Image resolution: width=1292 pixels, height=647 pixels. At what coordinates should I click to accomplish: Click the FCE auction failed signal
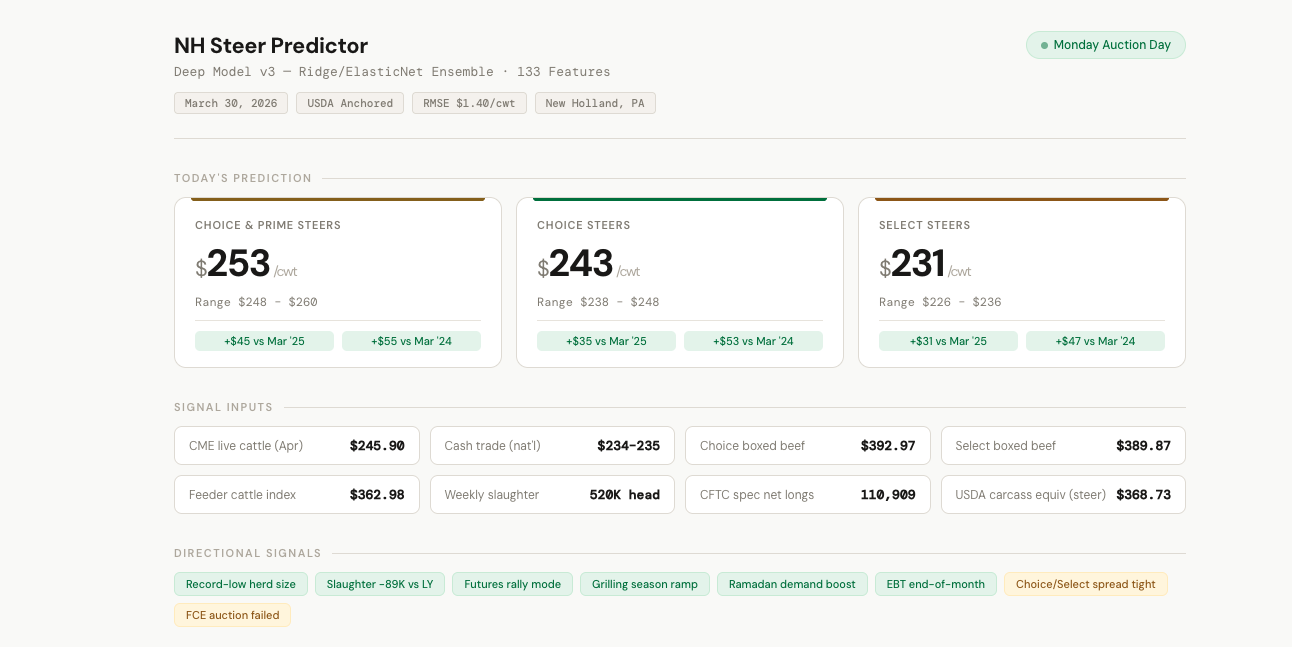pyautogui.click(x=232, y=615)
